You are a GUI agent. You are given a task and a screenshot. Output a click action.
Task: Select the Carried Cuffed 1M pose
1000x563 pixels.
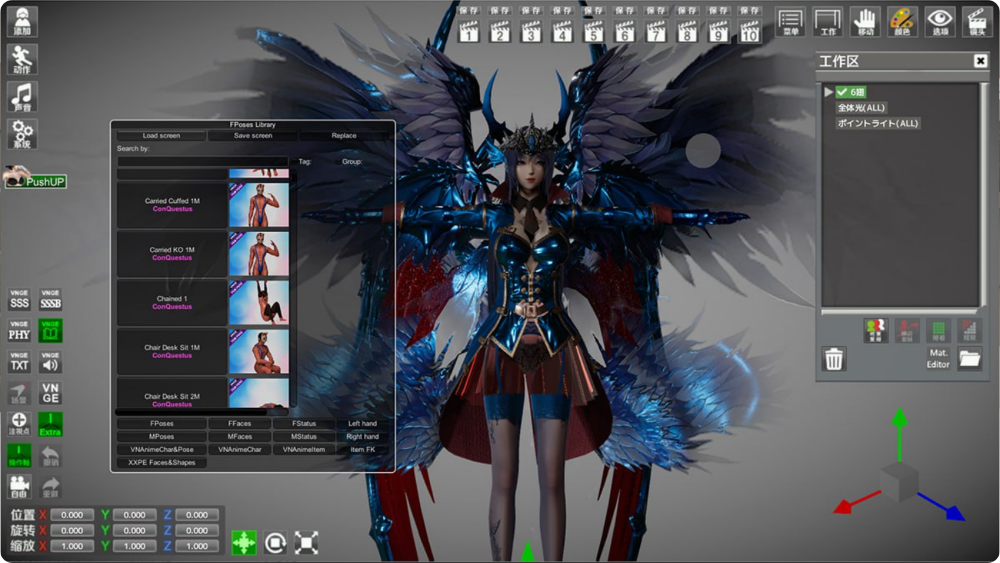click(172, 205)
